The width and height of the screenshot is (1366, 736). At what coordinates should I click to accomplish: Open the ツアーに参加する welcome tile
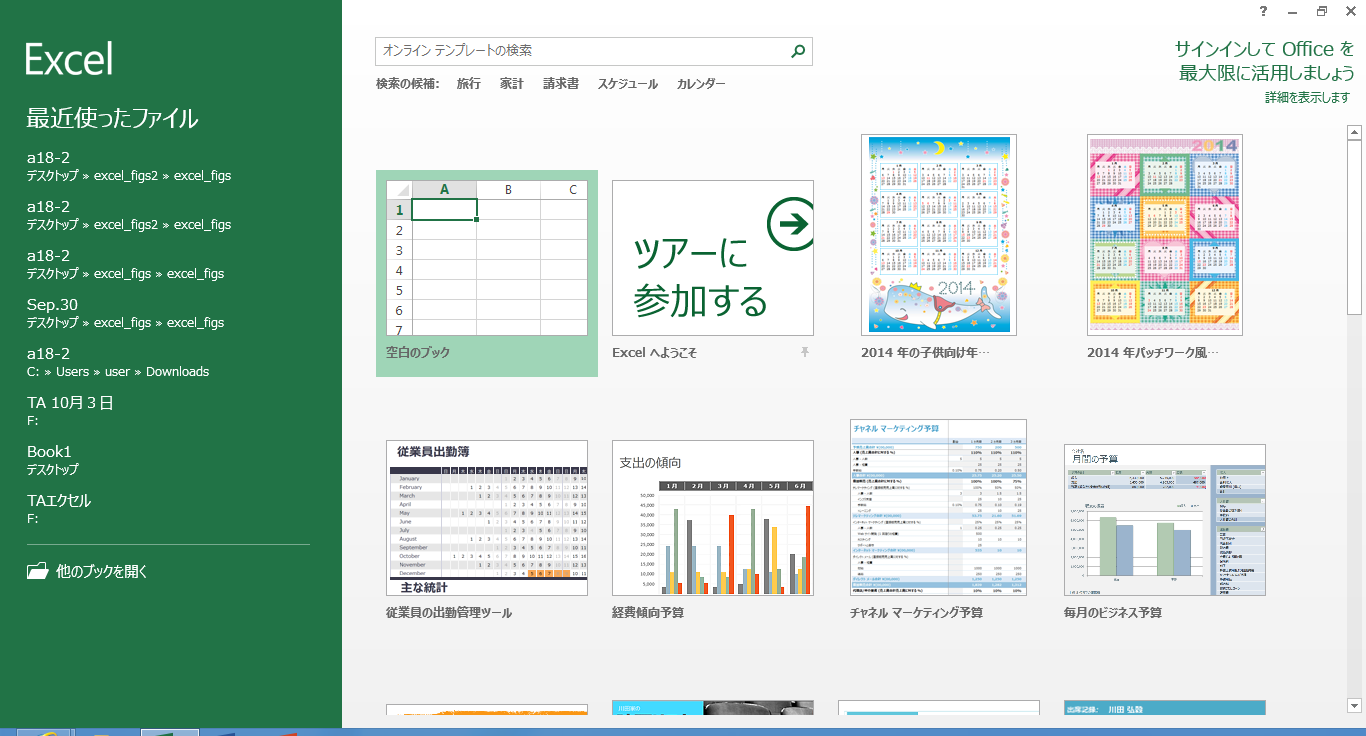pyautogui.click(x=713, y=258)
